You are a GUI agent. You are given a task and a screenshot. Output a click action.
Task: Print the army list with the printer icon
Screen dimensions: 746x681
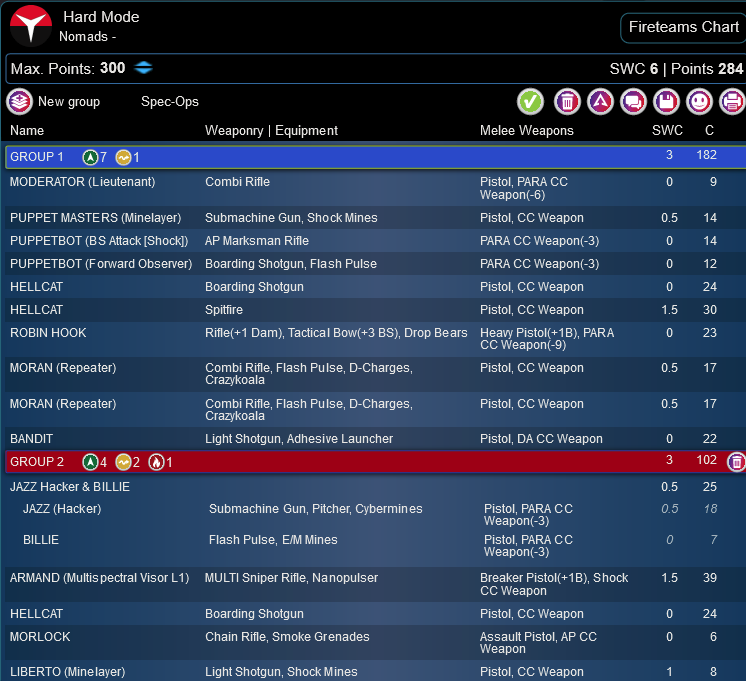coord(732,101)
